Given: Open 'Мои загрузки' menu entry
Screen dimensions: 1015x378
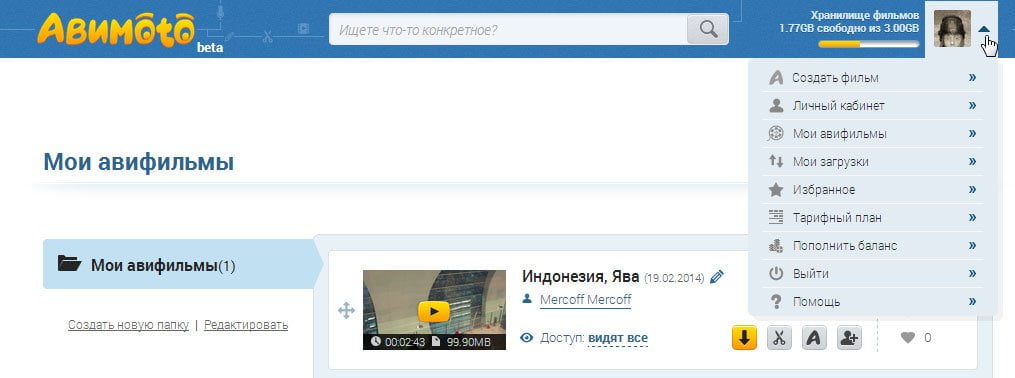Looking at the screenshot, I should pos(872,162).
